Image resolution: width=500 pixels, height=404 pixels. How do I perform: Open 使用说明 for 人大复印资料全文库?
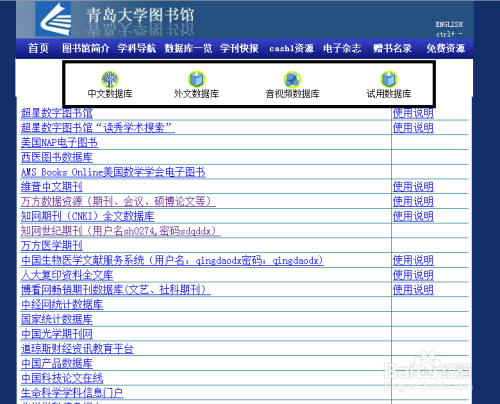pyautogui.click(x=413, y=275)
